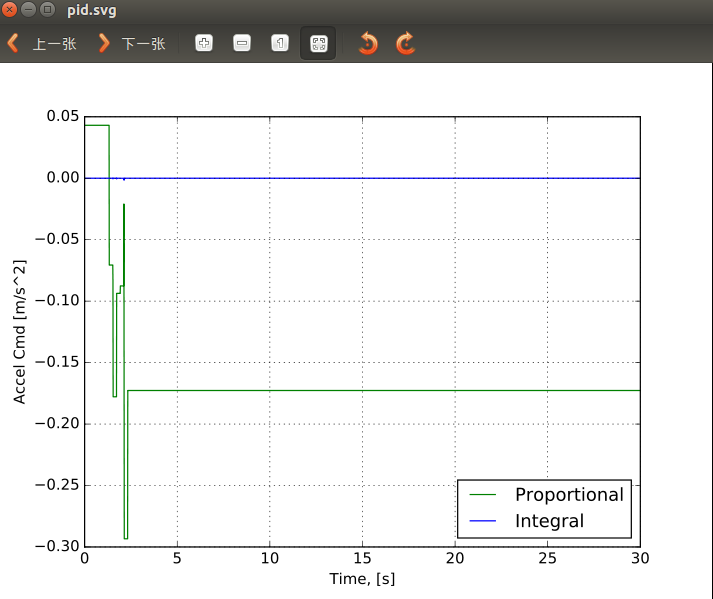
Task: Click the Proportional legend entry
Action: (568, 495)
